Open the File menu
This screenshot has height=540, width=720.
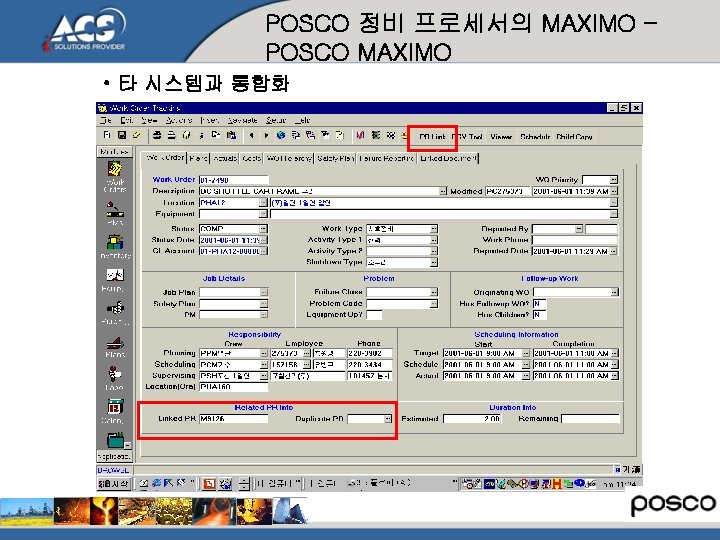pos(106,120)
